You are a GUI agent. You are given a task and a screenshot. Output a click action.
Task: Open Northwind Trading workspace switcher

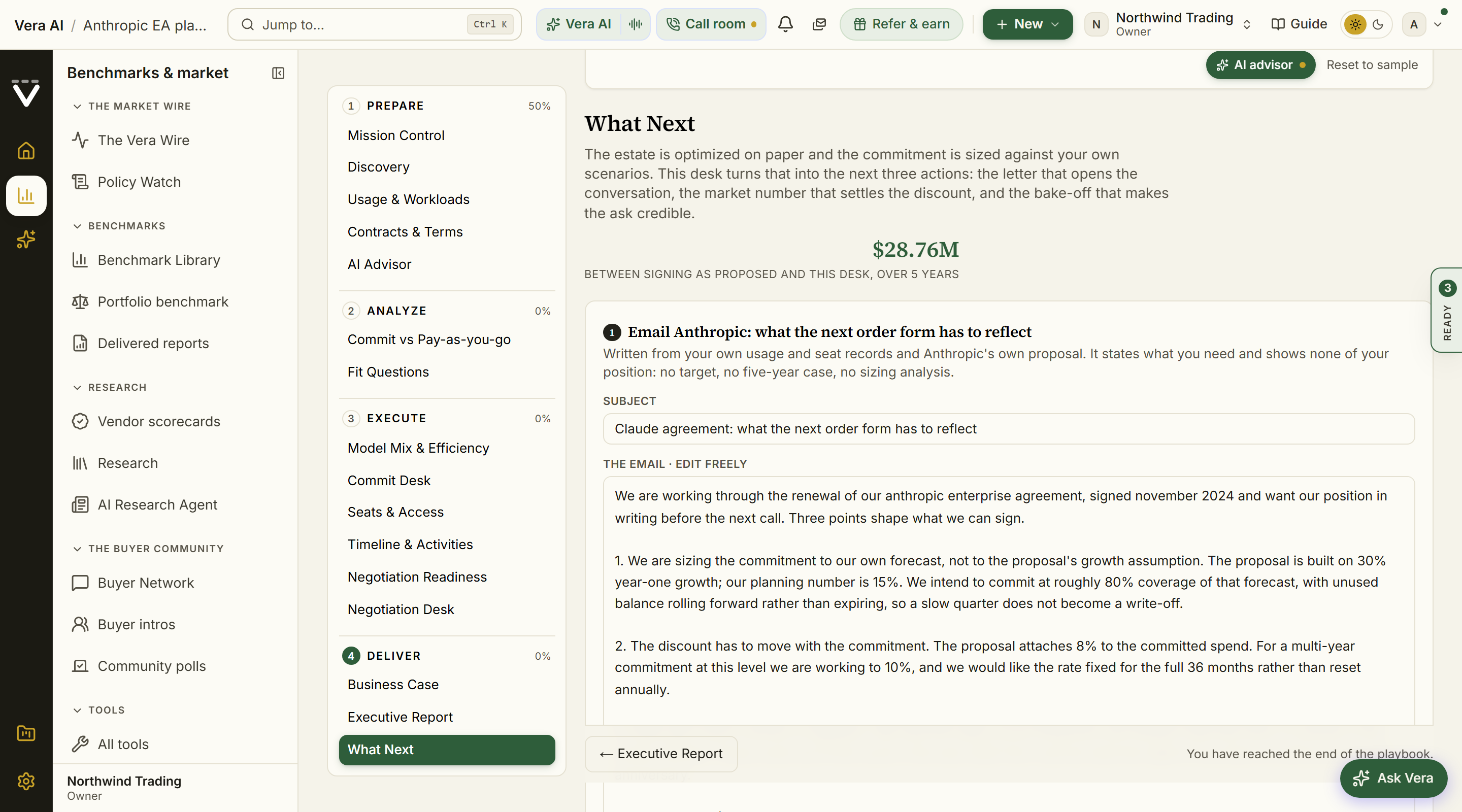[x=1168, y=24]
